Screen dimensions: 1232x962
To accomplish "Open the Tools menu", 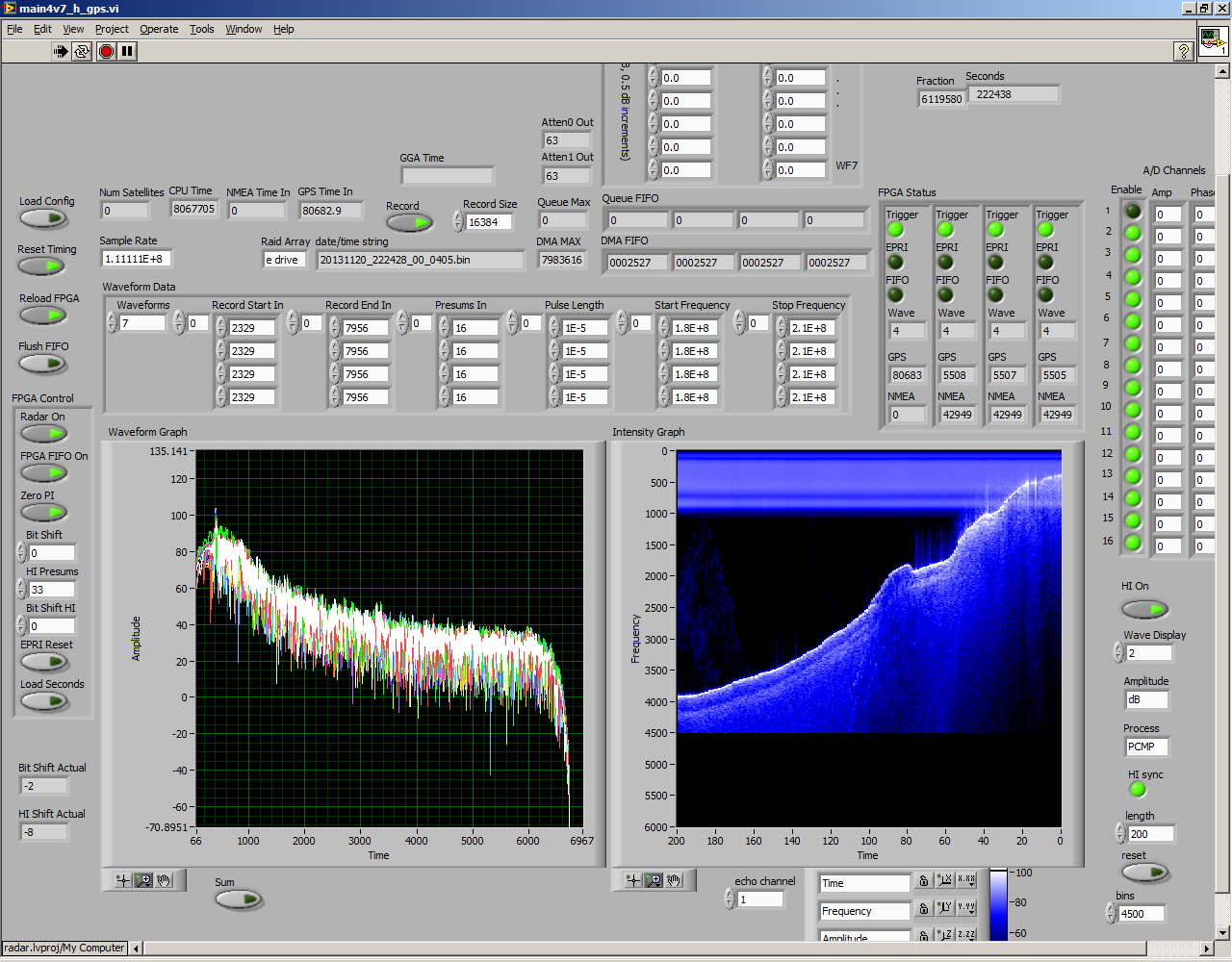I will (x=201, y=29).
